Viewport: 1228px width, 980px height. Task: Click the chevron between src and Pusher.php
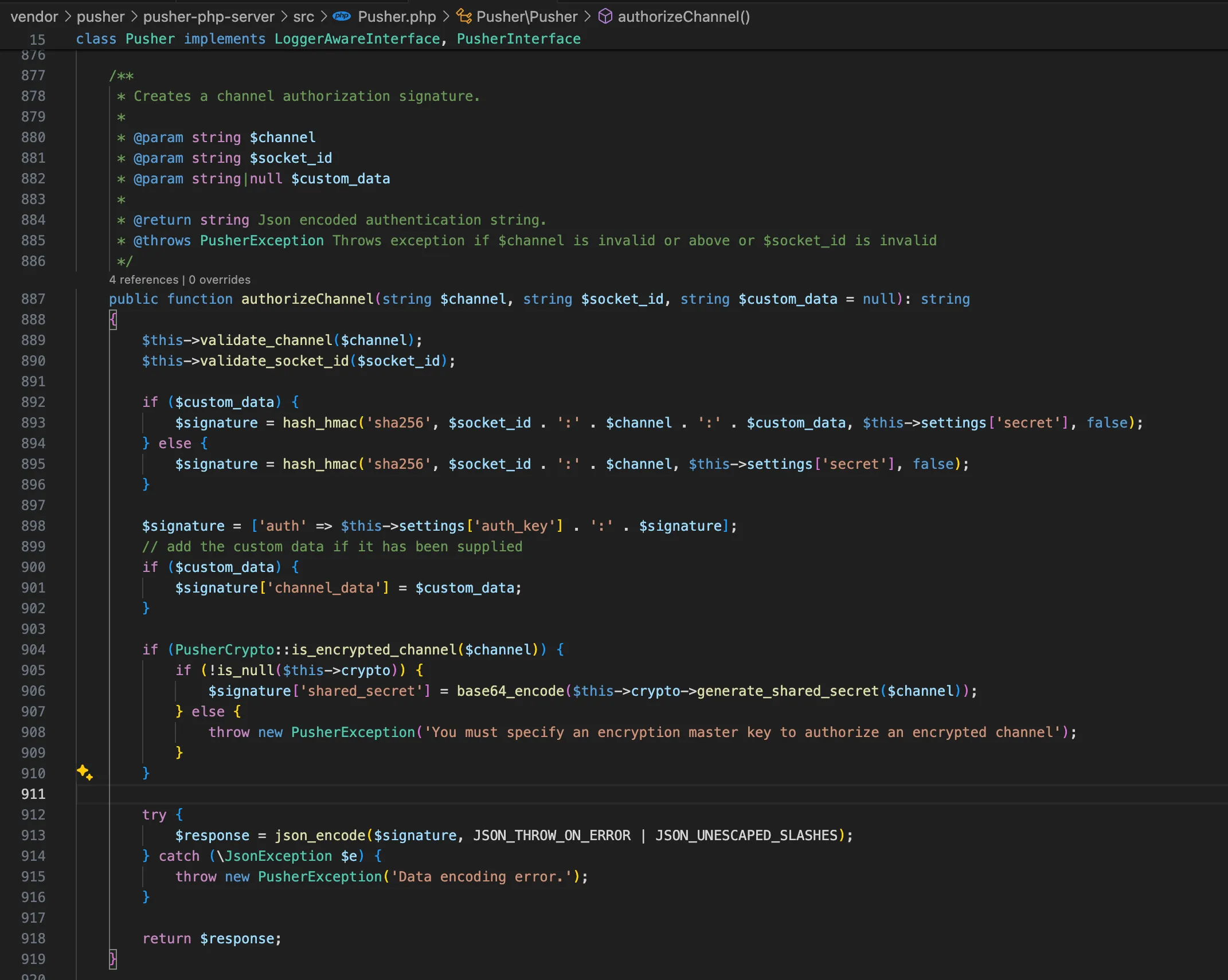point(324,17)
